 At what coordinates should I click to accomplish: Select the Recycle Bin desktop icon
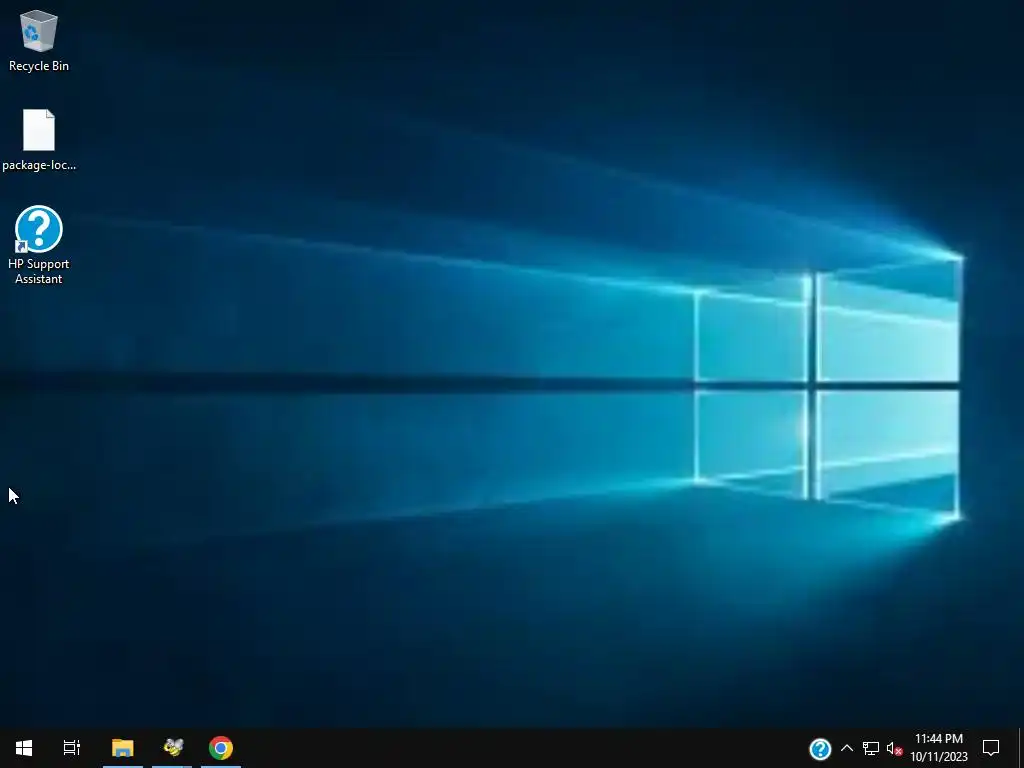pos(39,40)
